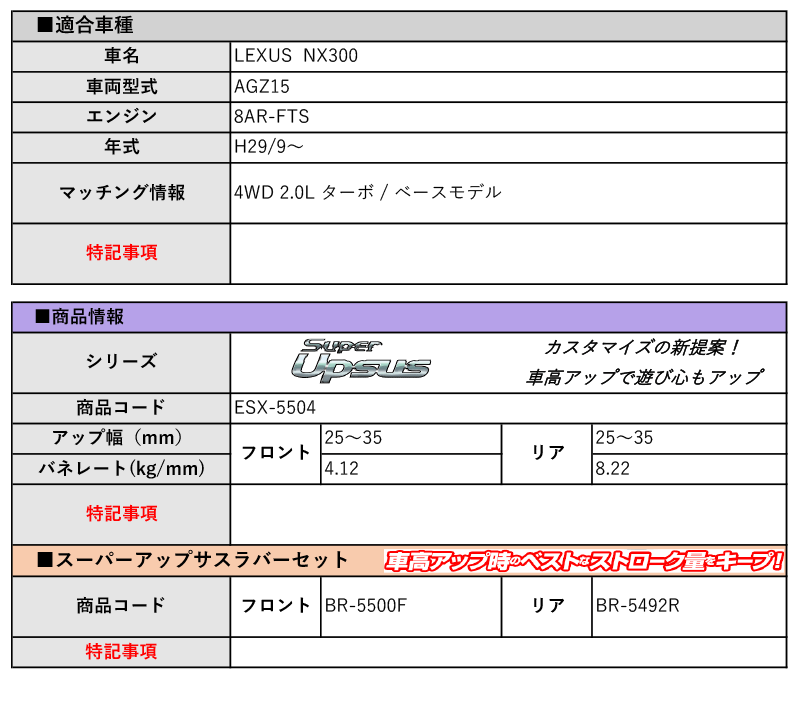Select the エンジン label cell
Image resolution: width=800 pixels, height=709 pixels.
pyautogui.click(x=121, y=117)
